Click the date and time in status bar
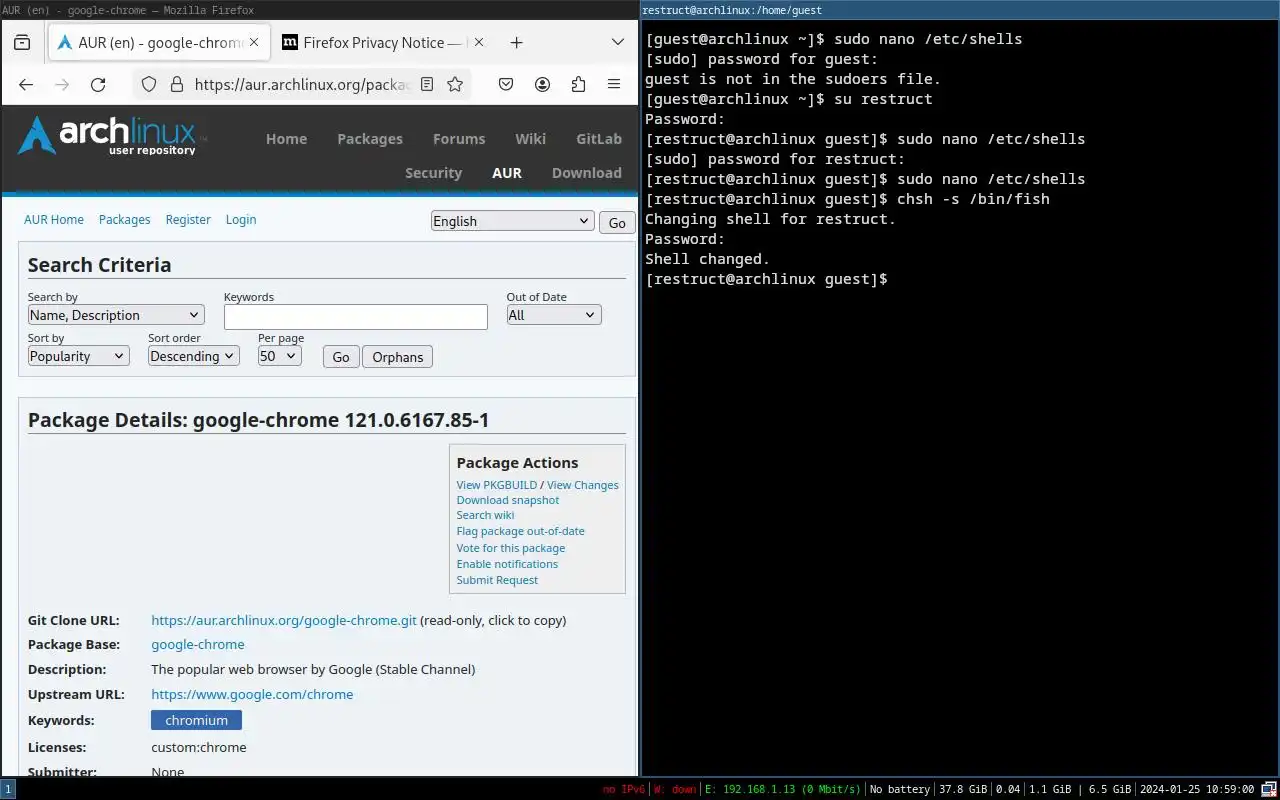1280x800 pixels. click(x=1197, y=789)
